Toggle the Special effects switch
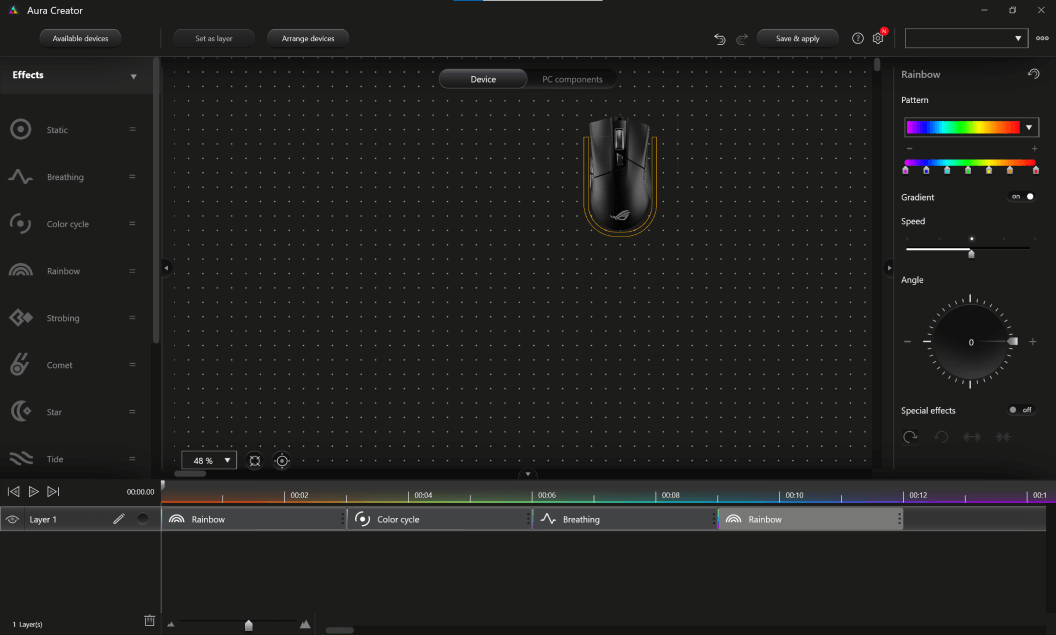The image size is (1056, 635). click(1021, 409)
